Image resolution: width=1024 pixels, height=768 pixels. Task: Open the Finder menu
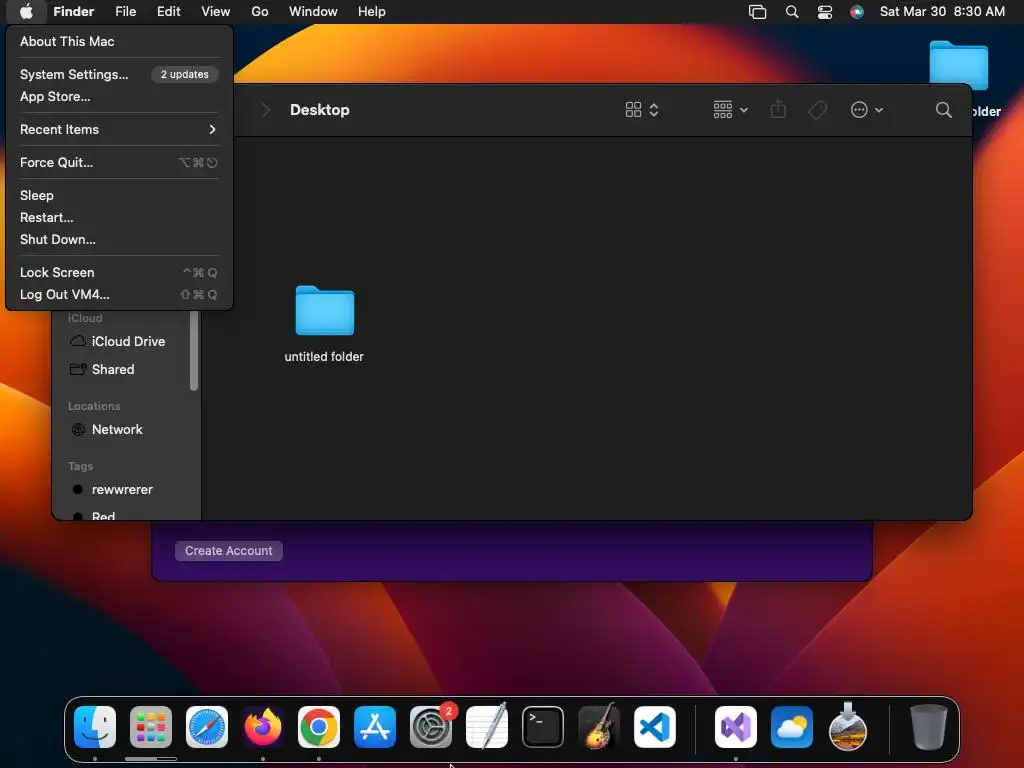[x=74, y=12]
